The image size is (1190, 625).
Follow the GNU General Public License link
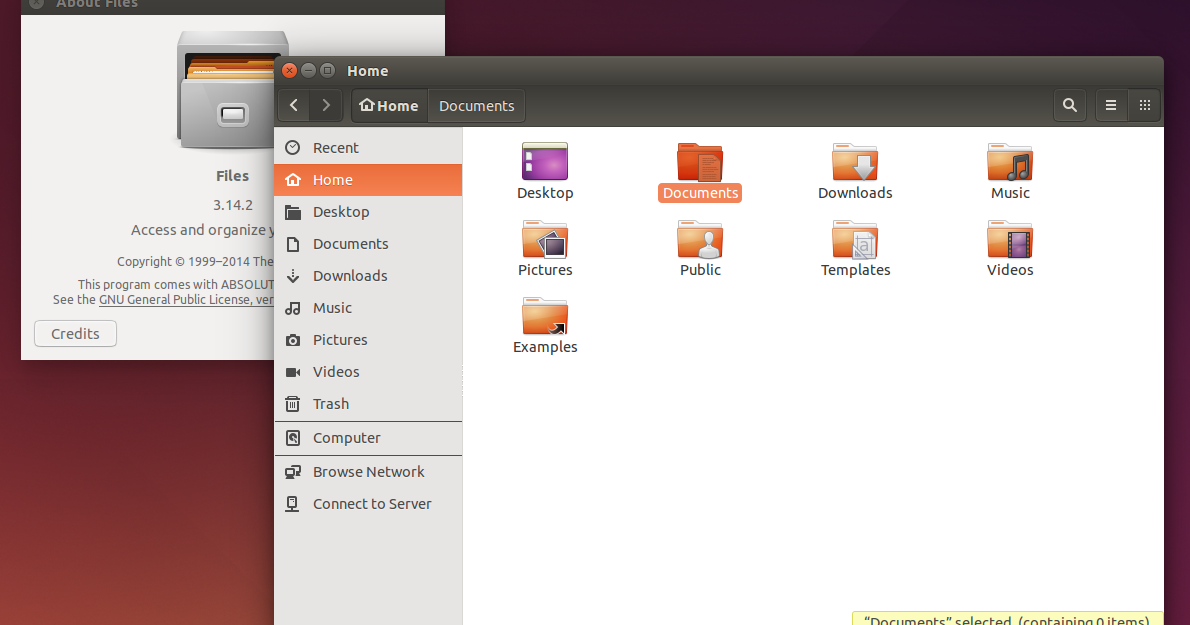click(186, 299)
